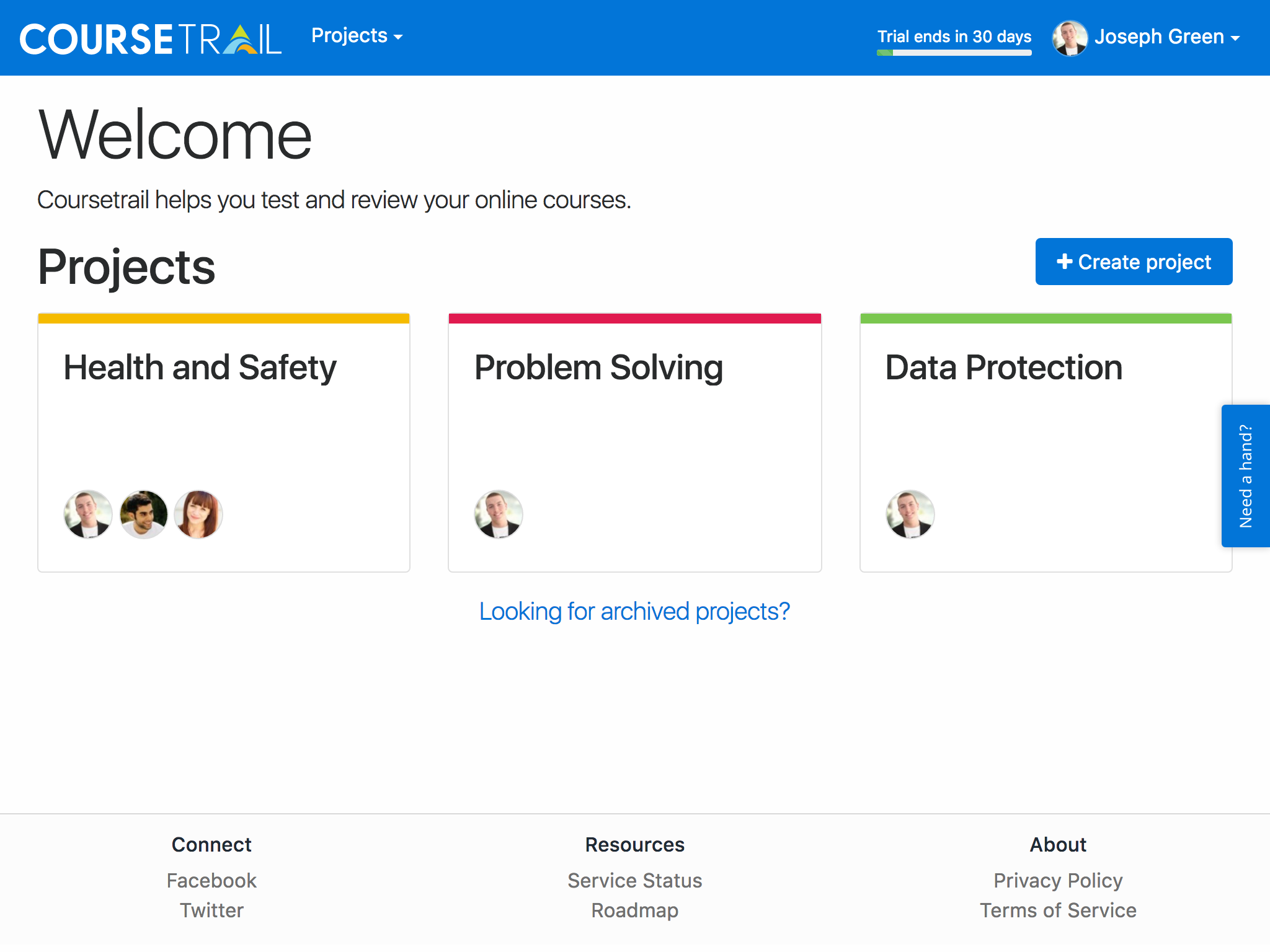Viewport: 1270px width, 952px height.
Task: Open the Need a hand? side tab
Action: 1245,476
